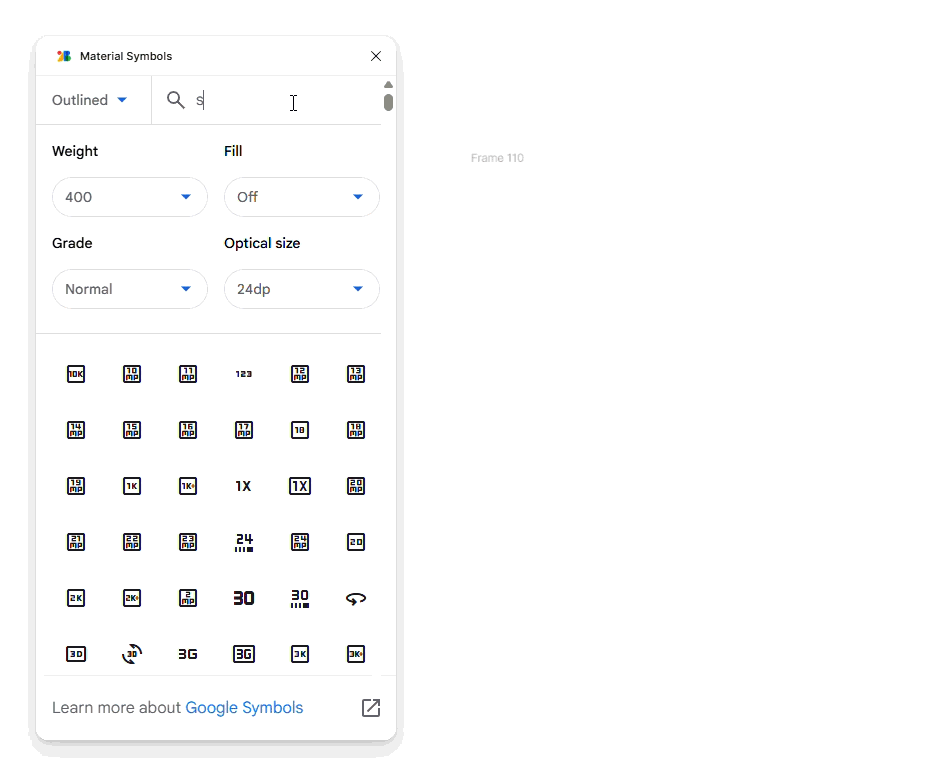Open the Fill dropdown set to Off

pyautogui.click(x=302, y=197)
